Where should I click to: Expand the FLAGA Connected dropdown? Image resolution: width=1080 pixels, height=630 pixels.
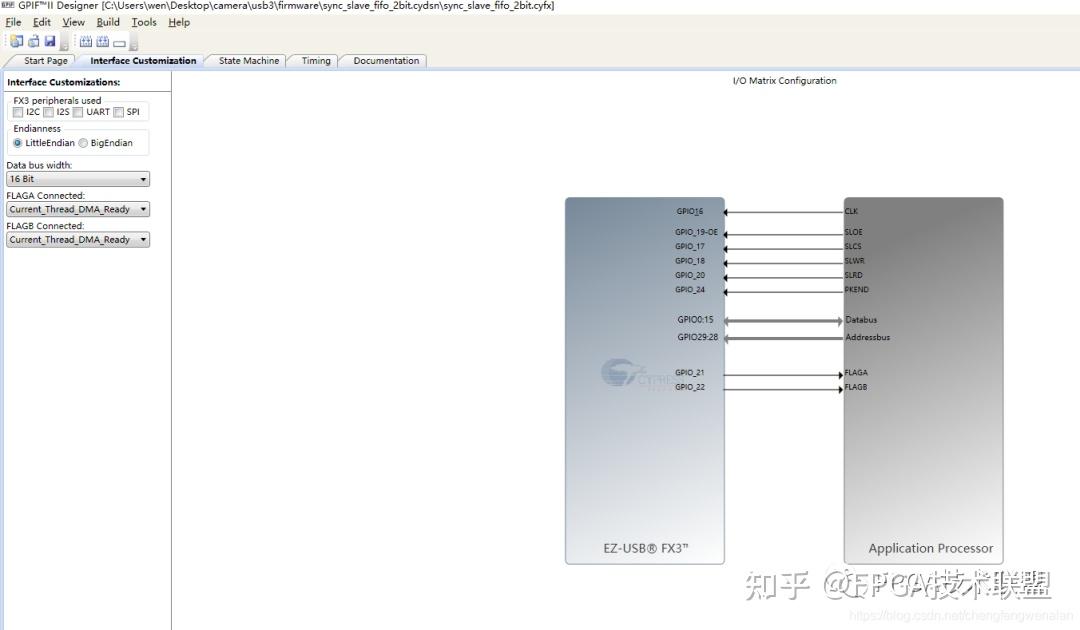[x=145, y=208]
